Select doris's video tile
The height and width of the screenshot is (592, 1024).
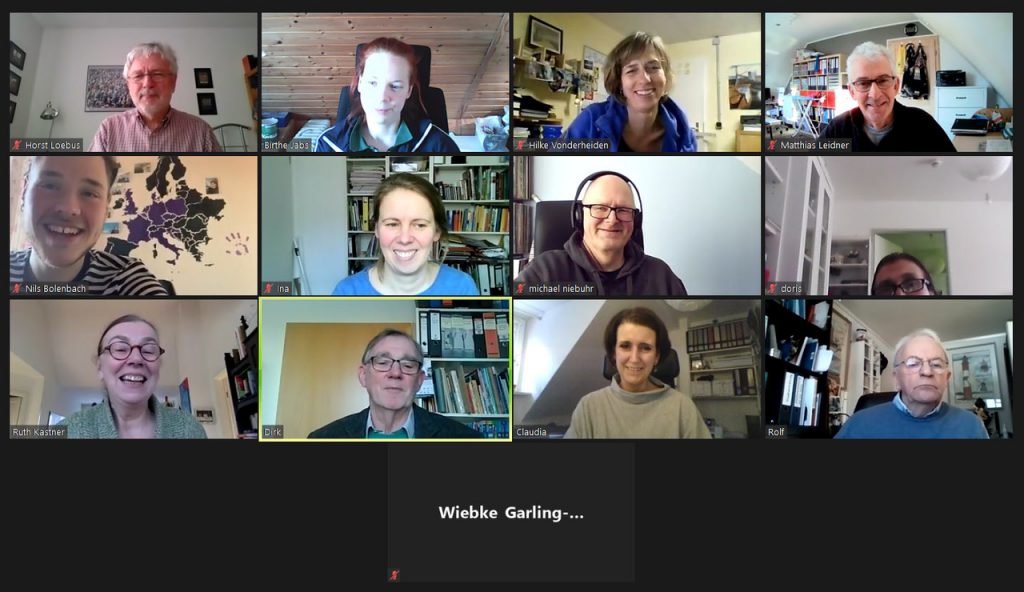point(889,225)
